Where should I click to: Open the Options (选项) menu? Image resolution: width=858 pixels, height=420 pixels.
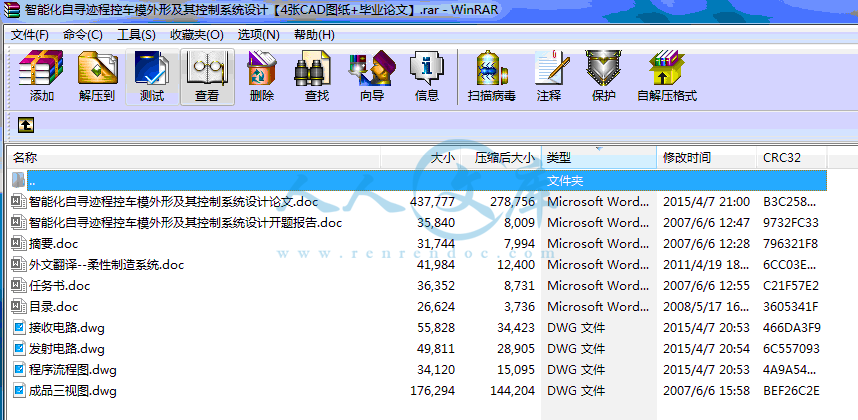[258, 35]
